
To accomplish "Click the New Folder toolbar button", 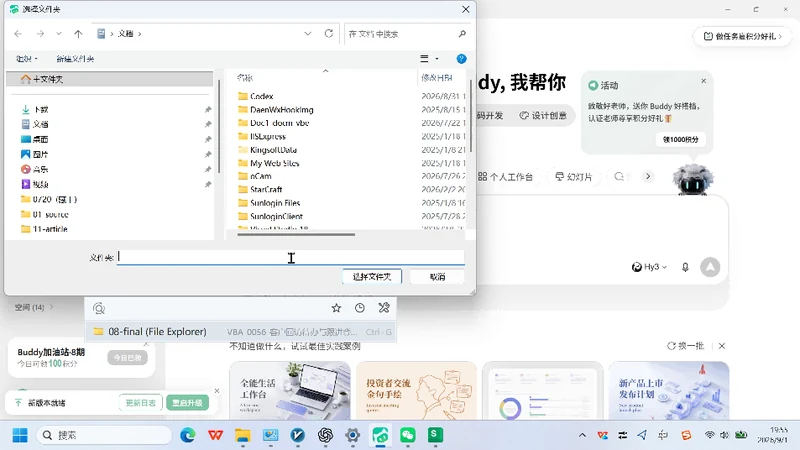I will pyautogui.click(x=75, y=59).
